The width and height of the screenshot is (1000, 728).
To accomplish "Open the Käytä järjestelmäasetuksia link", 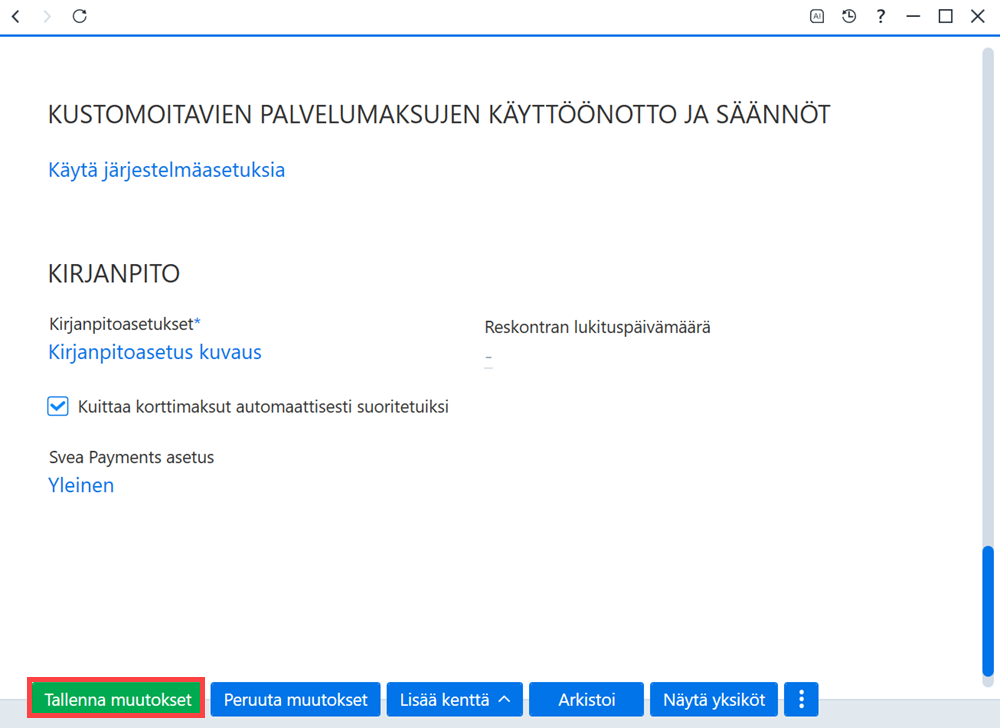I will 166,170.
